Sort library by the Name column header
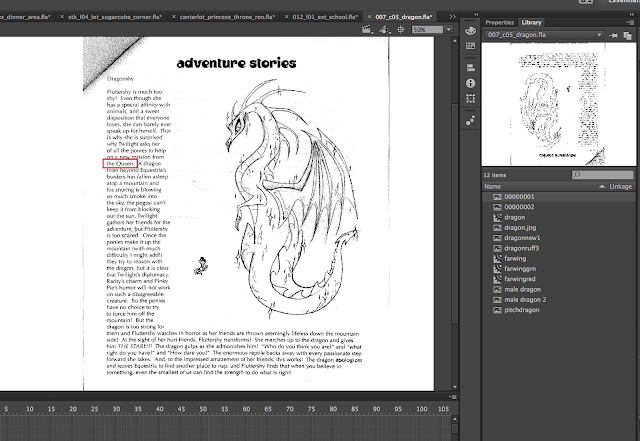 tap(492, 187)
